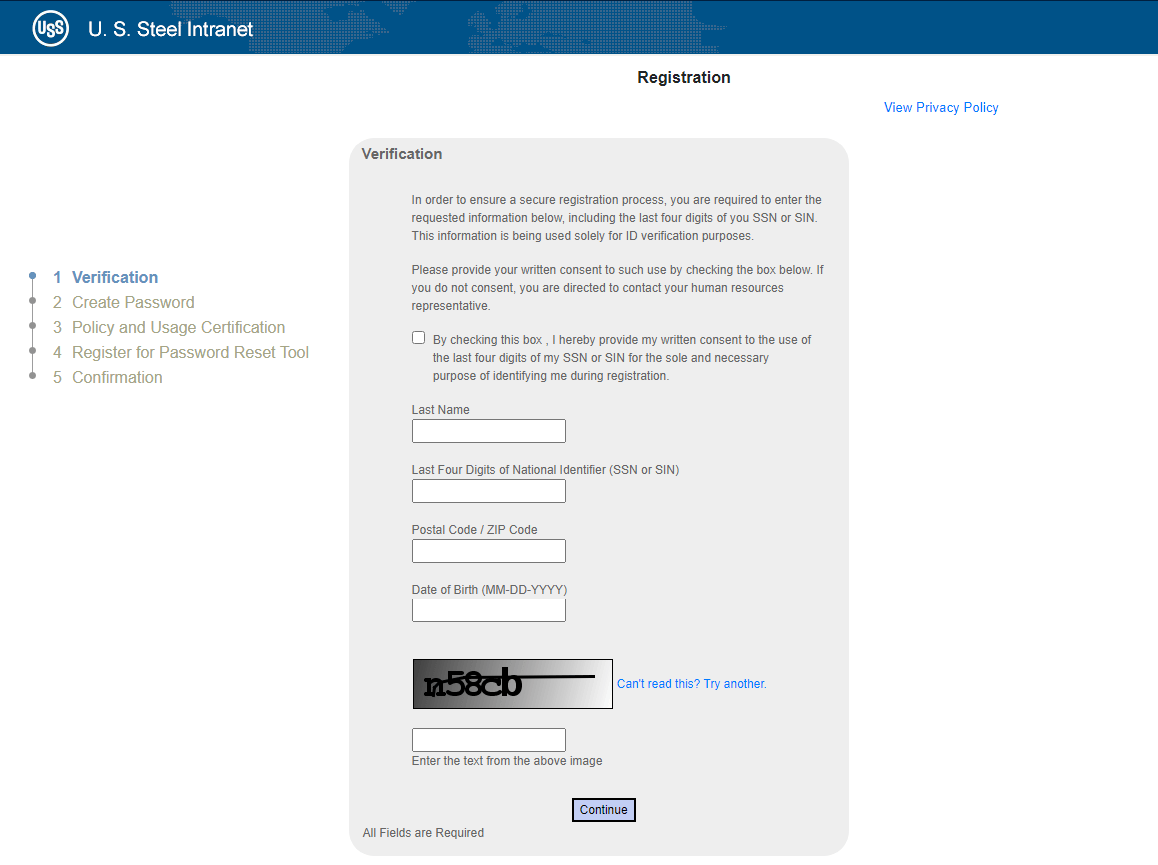The height and width of the screenshot is (865, 1158).
Task: Click the captcha image n58cb
Action: (x=513, y=684)
